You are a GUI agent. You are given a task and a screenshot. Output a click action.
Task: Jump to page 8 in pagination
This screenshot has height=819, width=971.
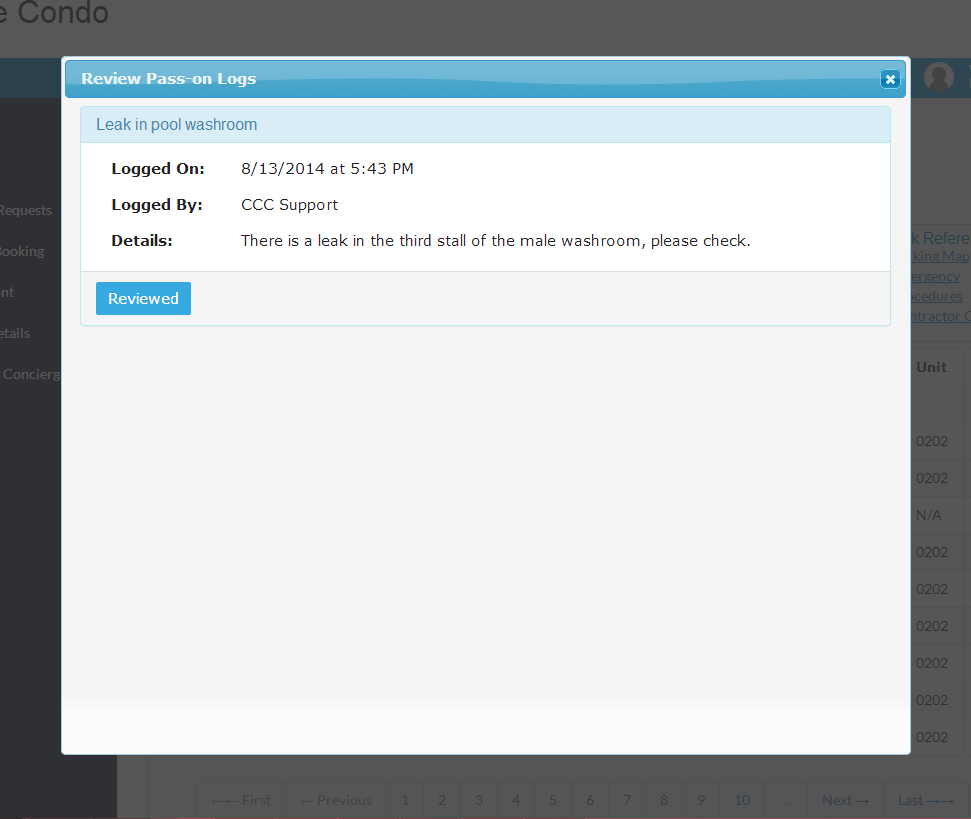664,800
